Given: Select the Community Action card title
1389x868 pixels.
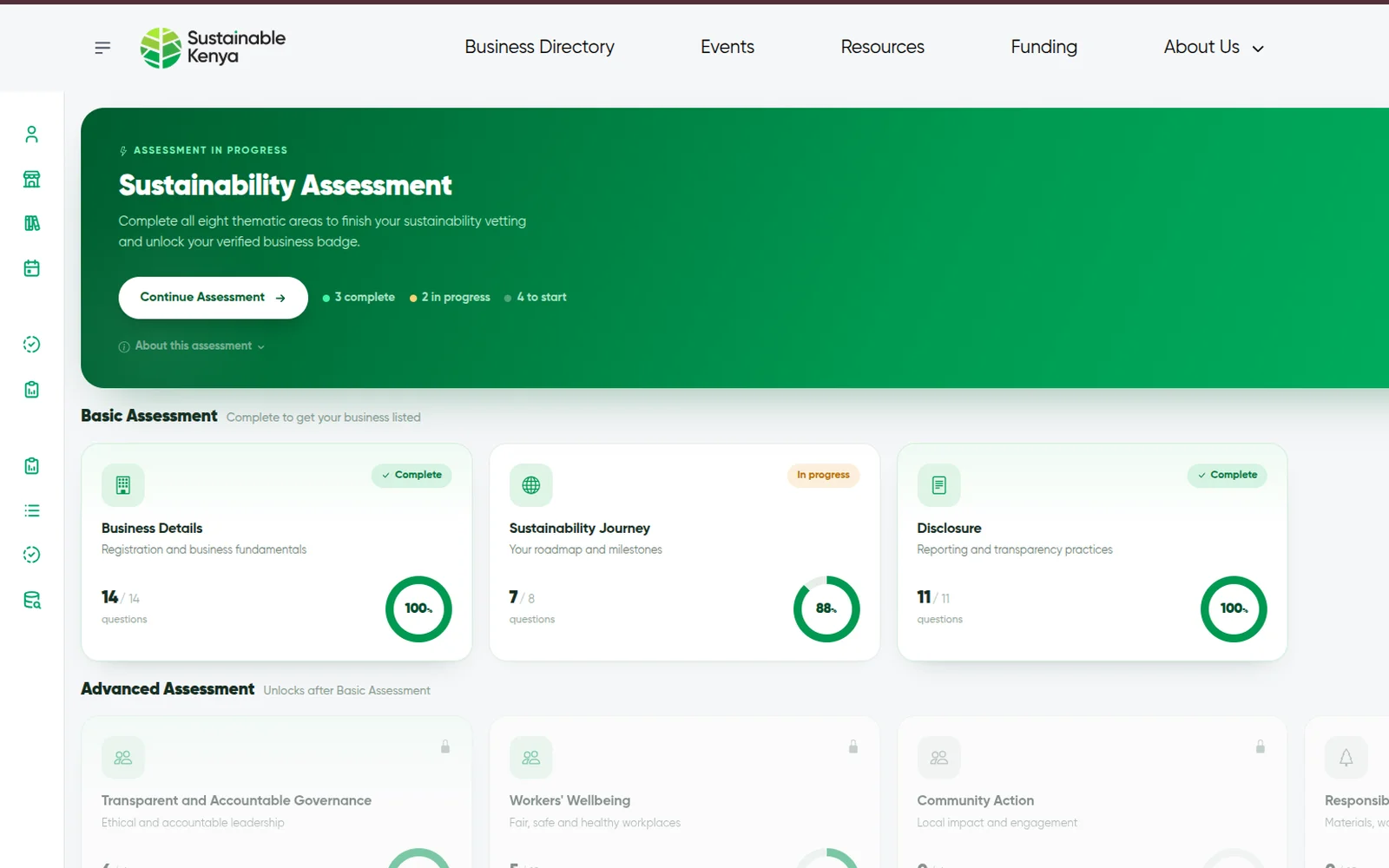Looking at the screenshot, I should coord(975,800).
